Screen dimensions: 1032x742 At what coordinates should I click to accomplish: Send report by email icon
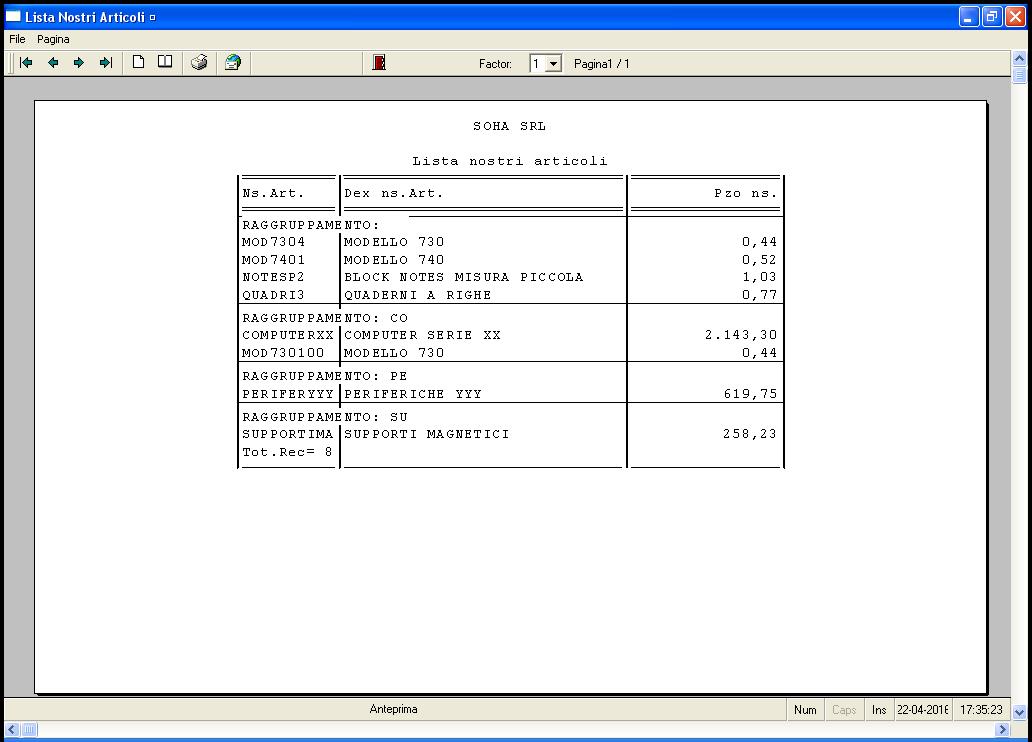click(x=232, y=63)
